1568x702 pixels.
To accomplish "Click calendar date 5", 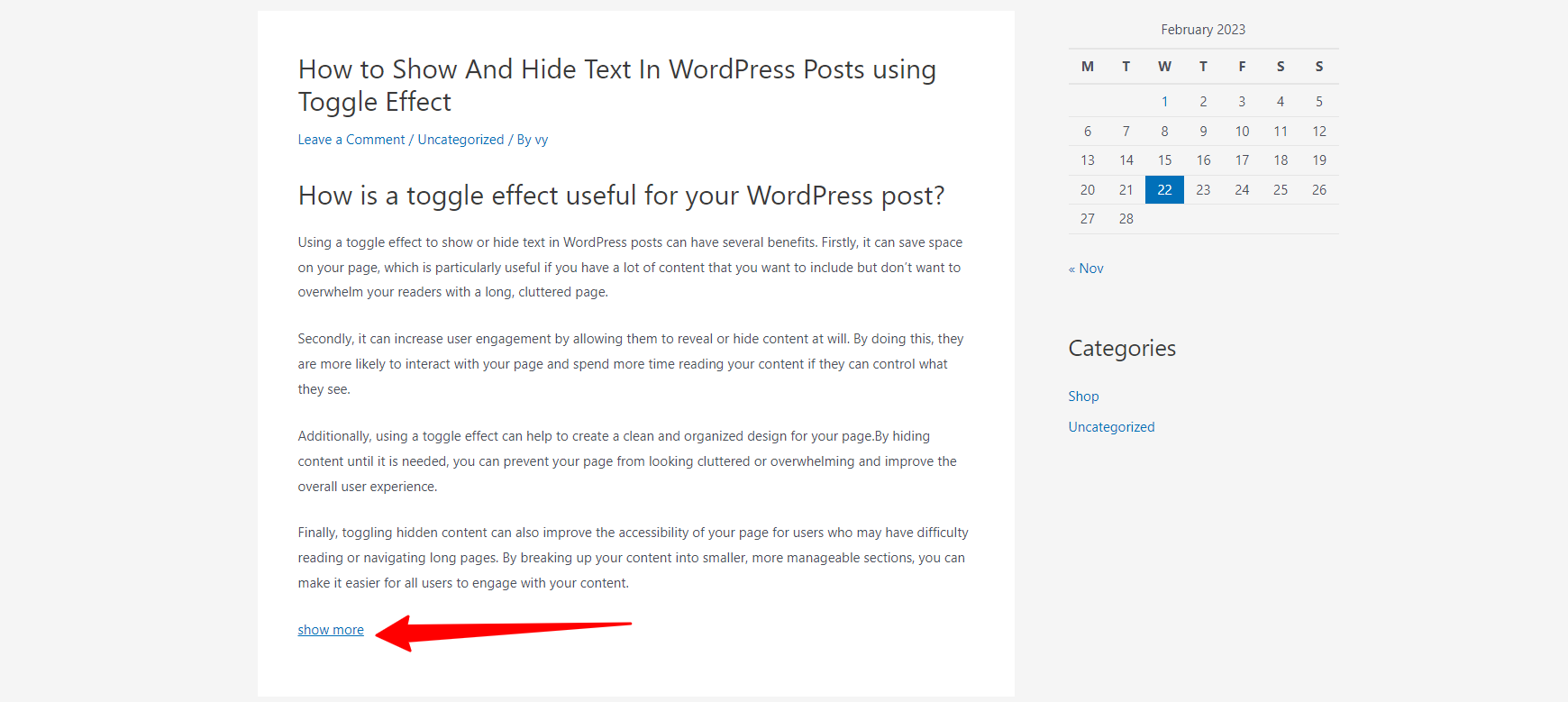I will pos(1319,102).
